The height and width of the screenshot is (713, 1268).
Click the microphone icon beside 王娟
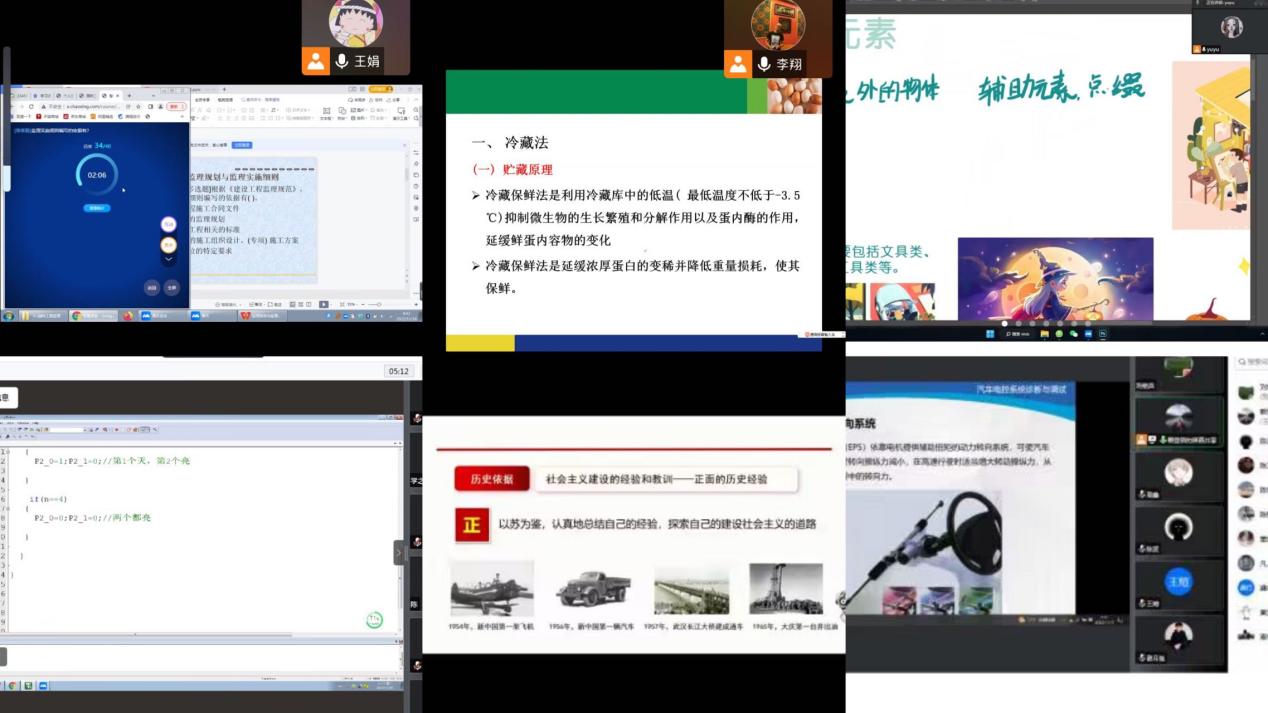coord(342,62)
